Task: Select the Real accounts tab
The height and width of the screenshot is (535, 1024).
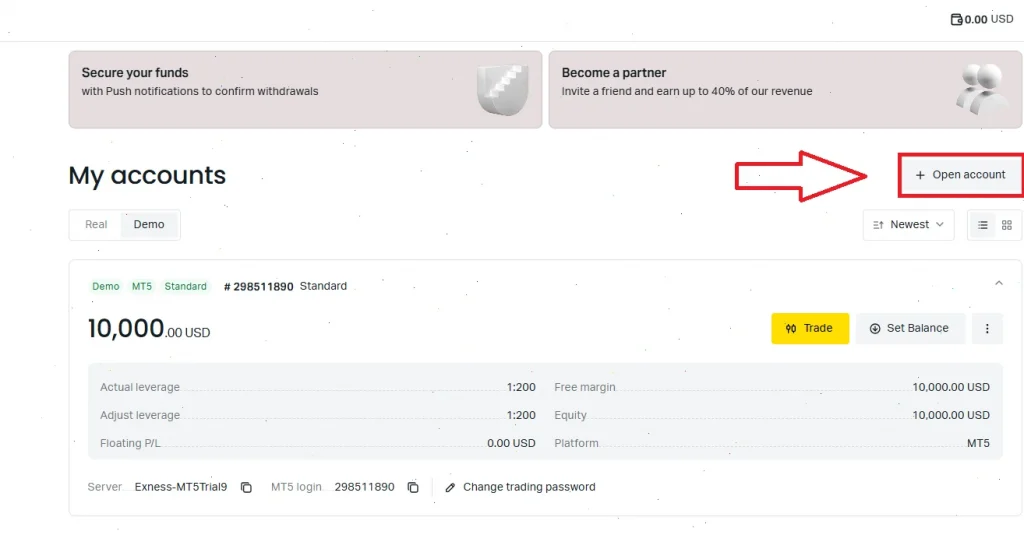Action: coord(96,225)
